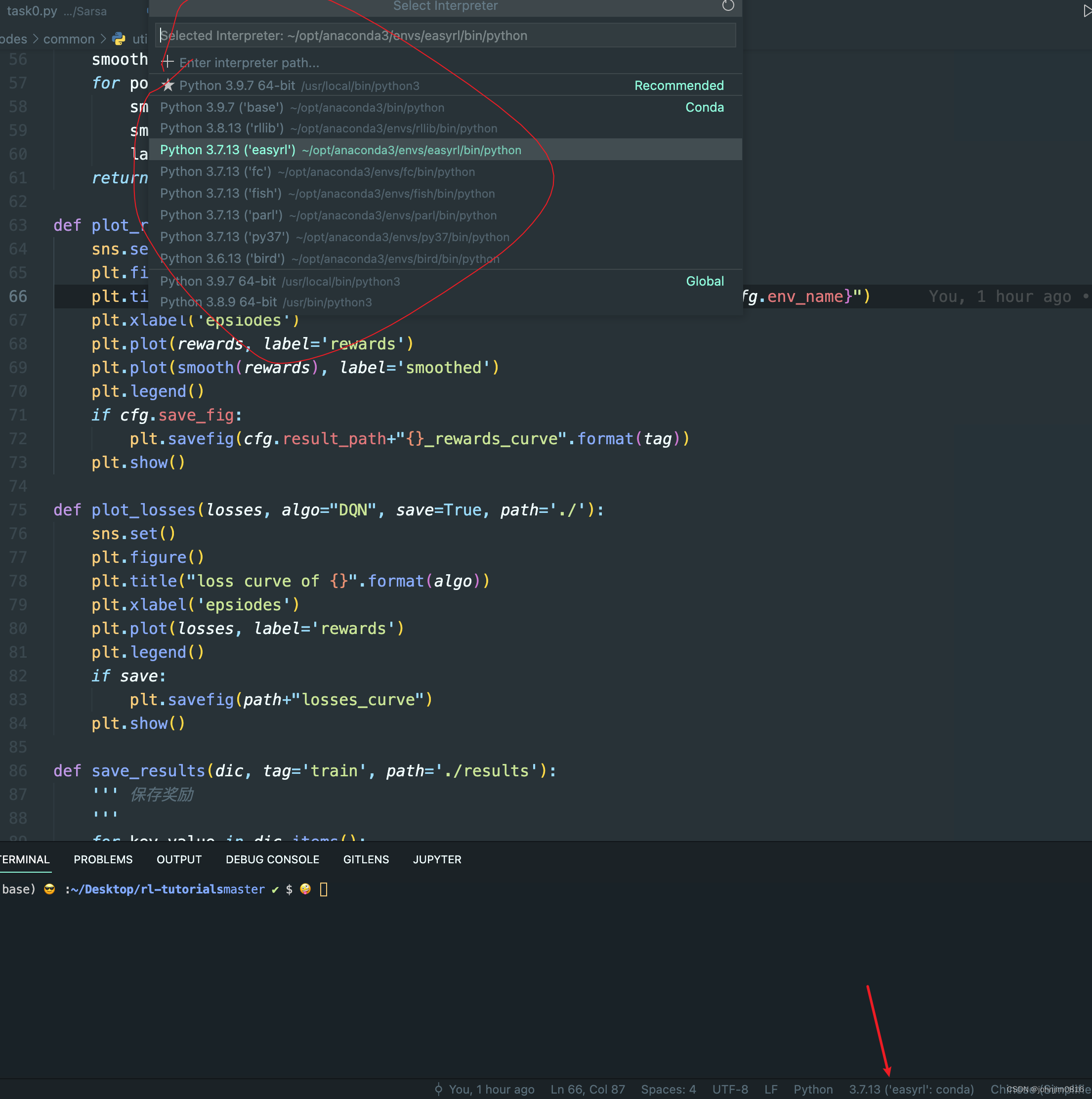Click the star icon beside Python 3.9.7
Image resolution: width=1092 pixels, height=1099 pixels.
click(x=168, y=85)
